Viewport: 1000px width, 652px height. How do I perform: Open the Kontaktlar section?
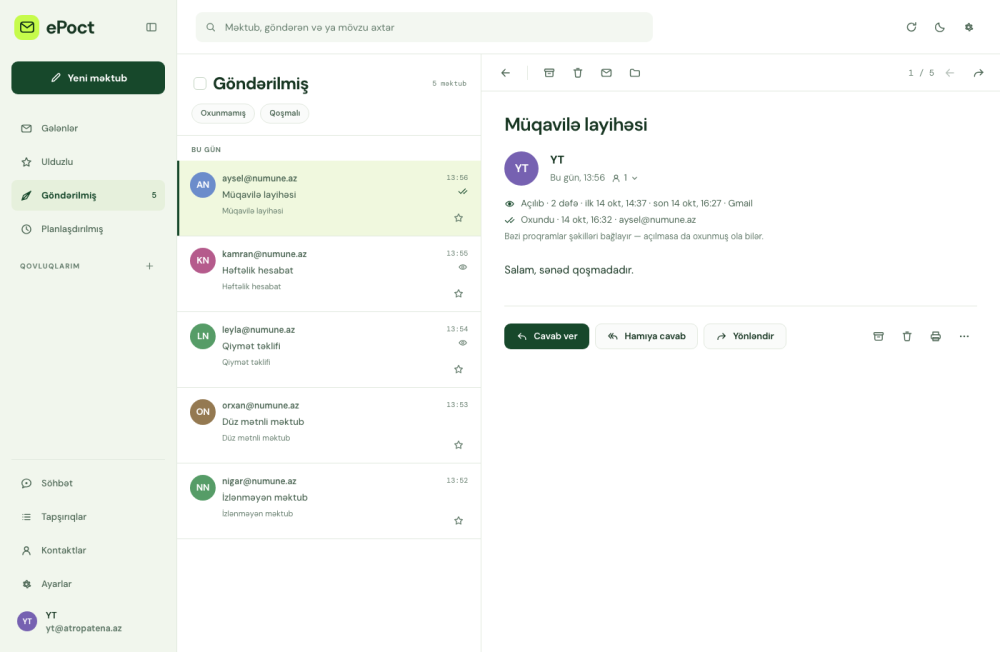[88, 551]
